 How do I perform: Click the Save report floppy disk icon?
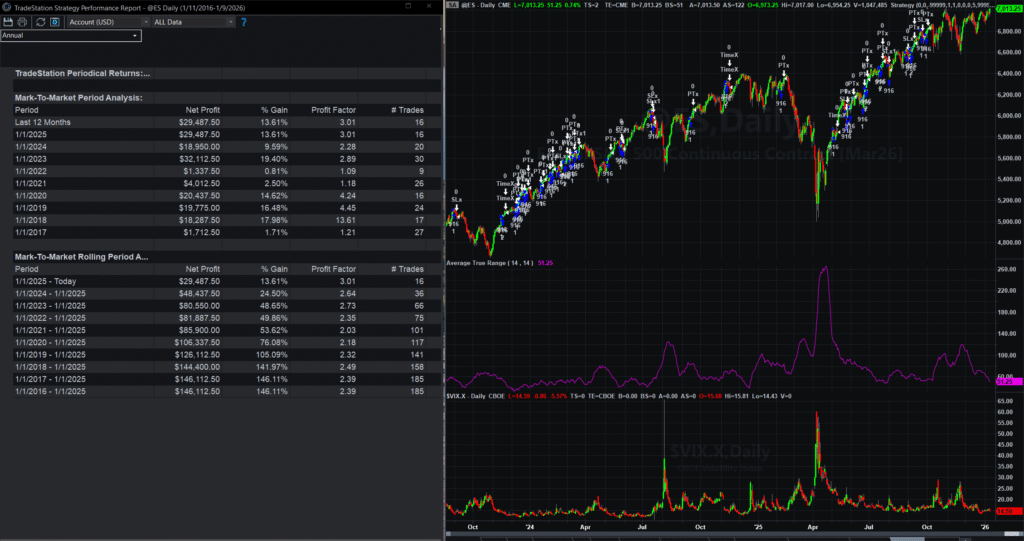(8, 21)
